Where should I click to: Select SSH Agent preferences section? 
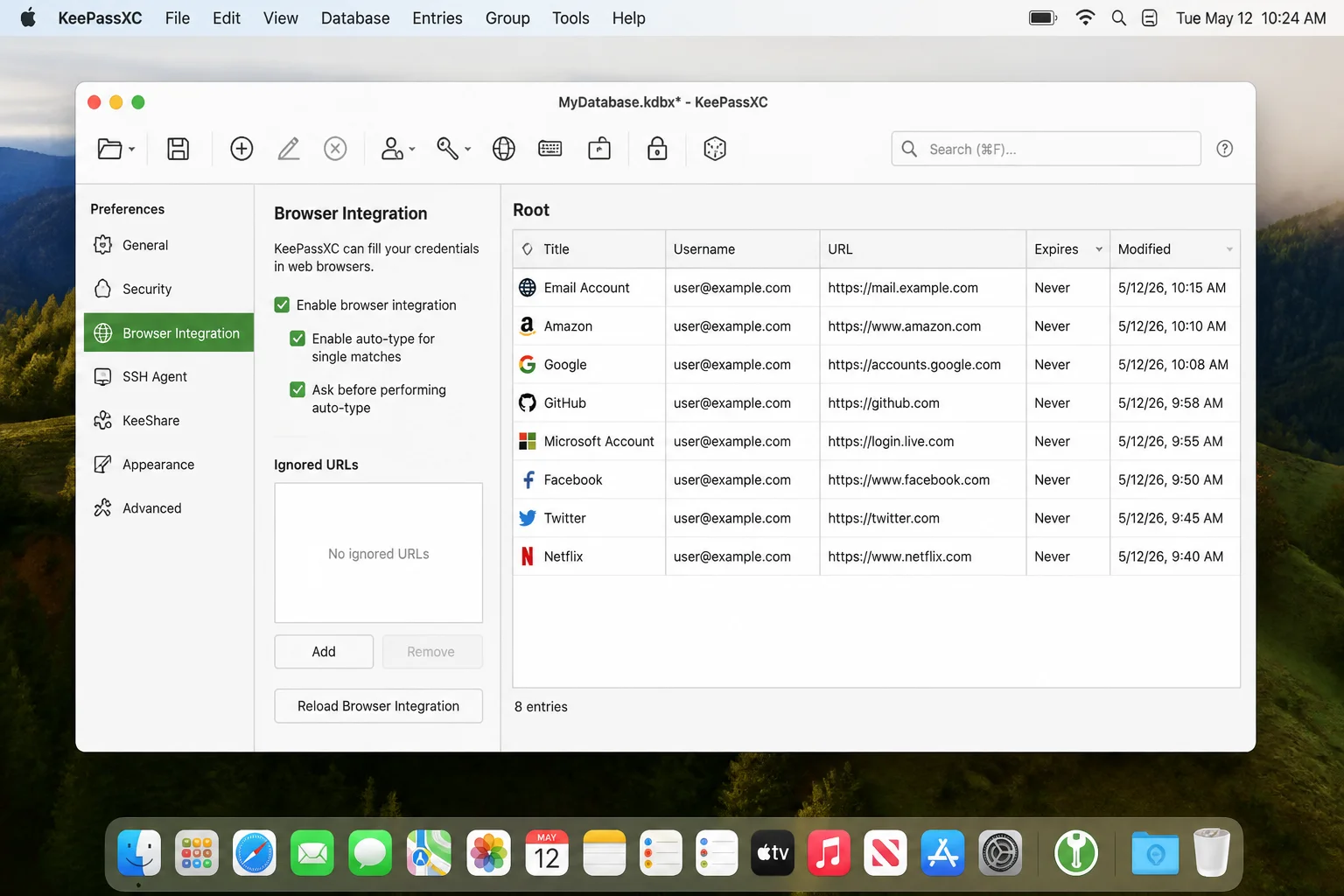pos(169,376)
